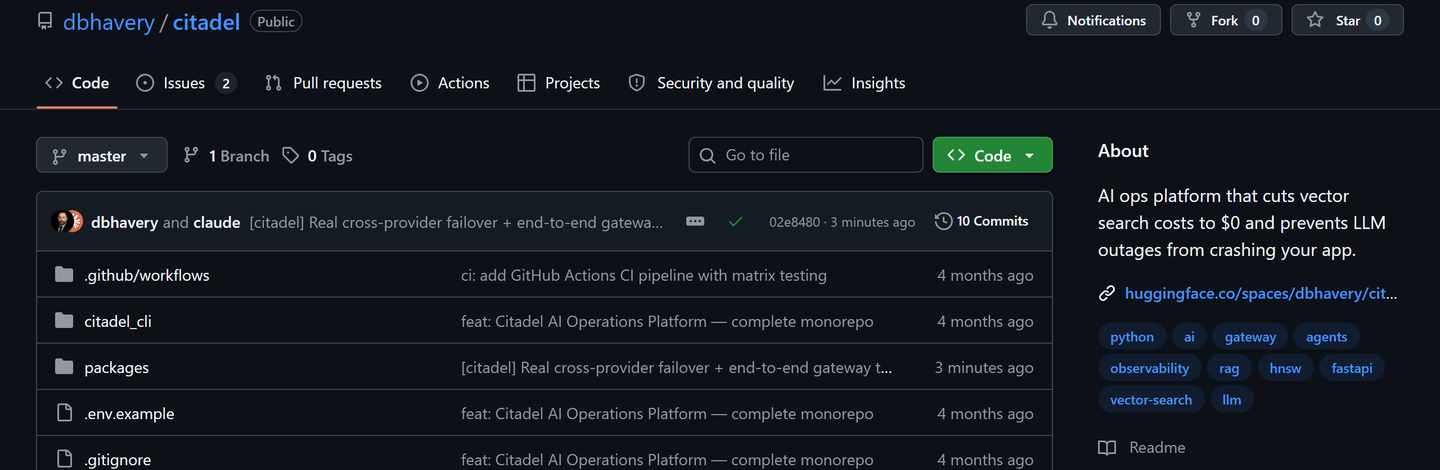This screenshot has height=470, width=1440.
Task: Select the llm topic tag
Action: 1232,399
